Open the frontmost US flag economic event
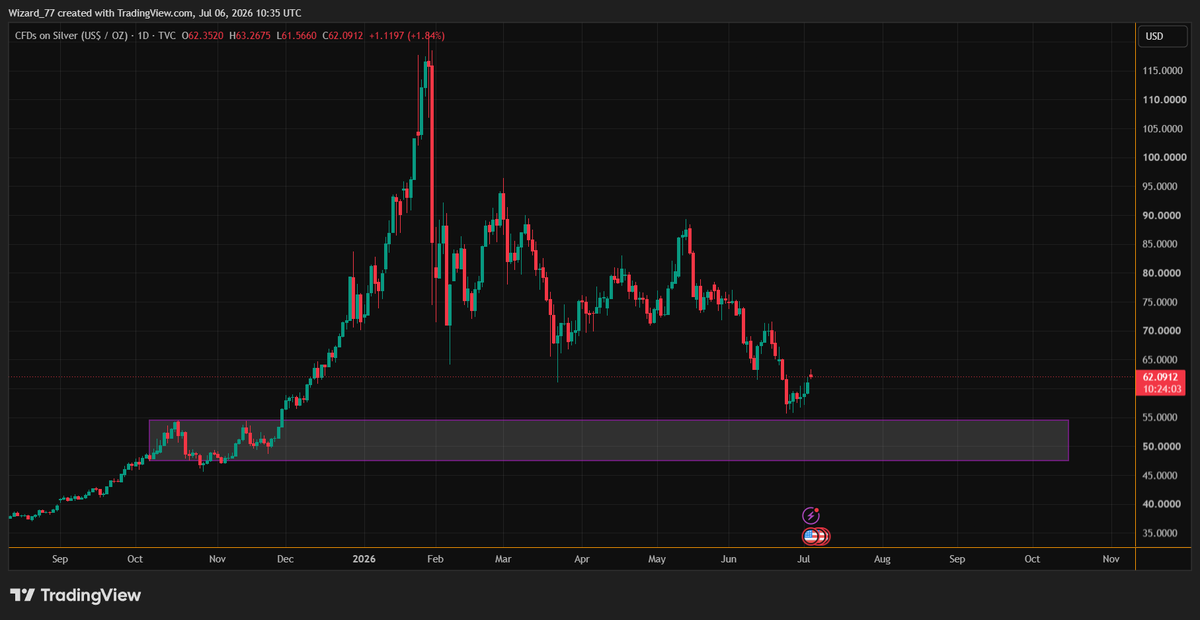Image resolution: width=1200 pixels, height=620 pixels. (812, 537)
